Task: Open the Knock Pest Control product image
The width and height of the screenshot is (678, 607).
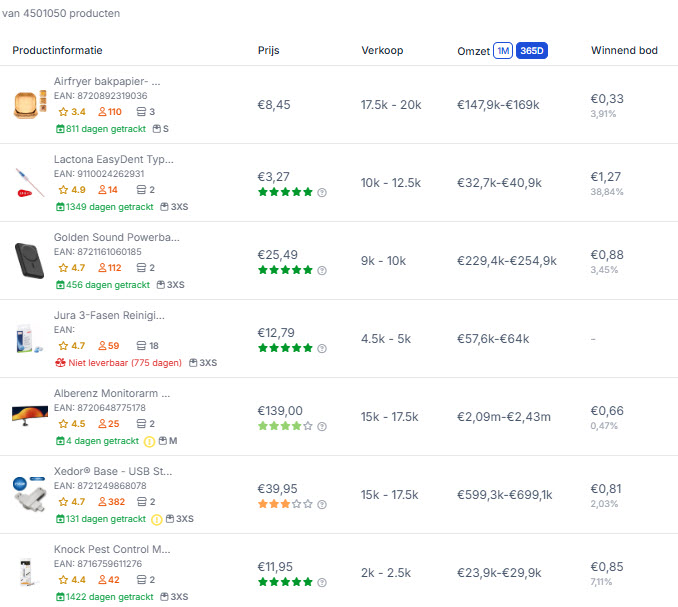Action: 27,572
